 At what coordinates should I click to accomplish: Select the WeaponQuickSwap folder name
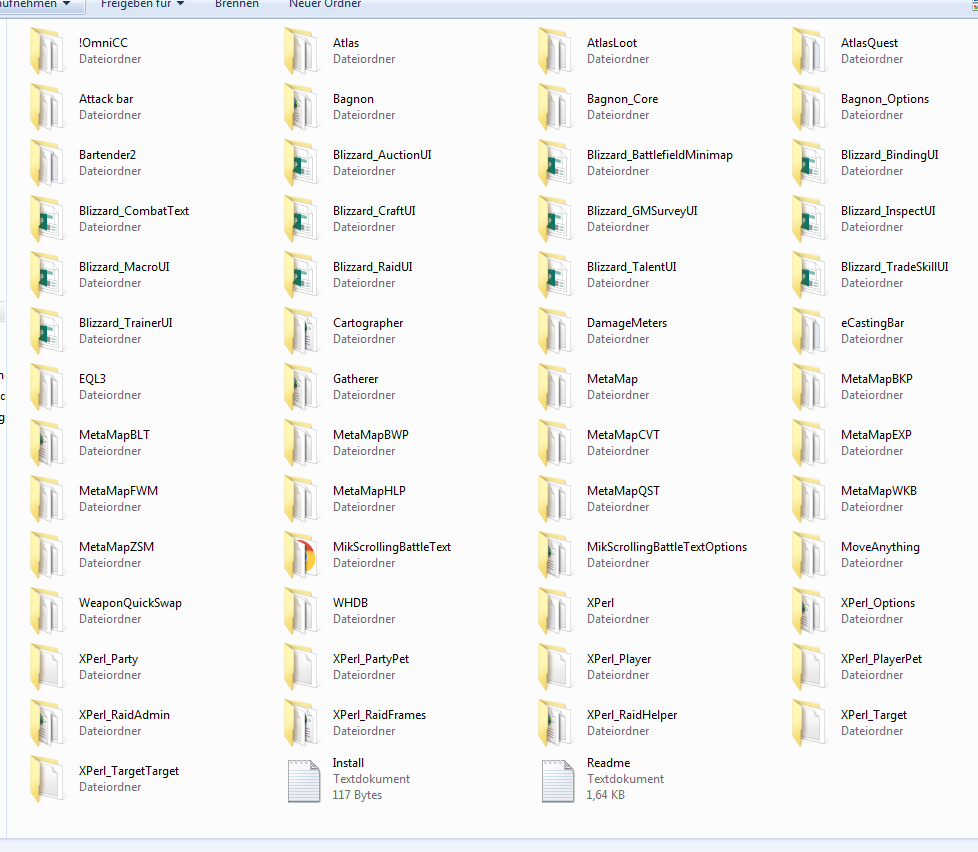pos(130,603)
